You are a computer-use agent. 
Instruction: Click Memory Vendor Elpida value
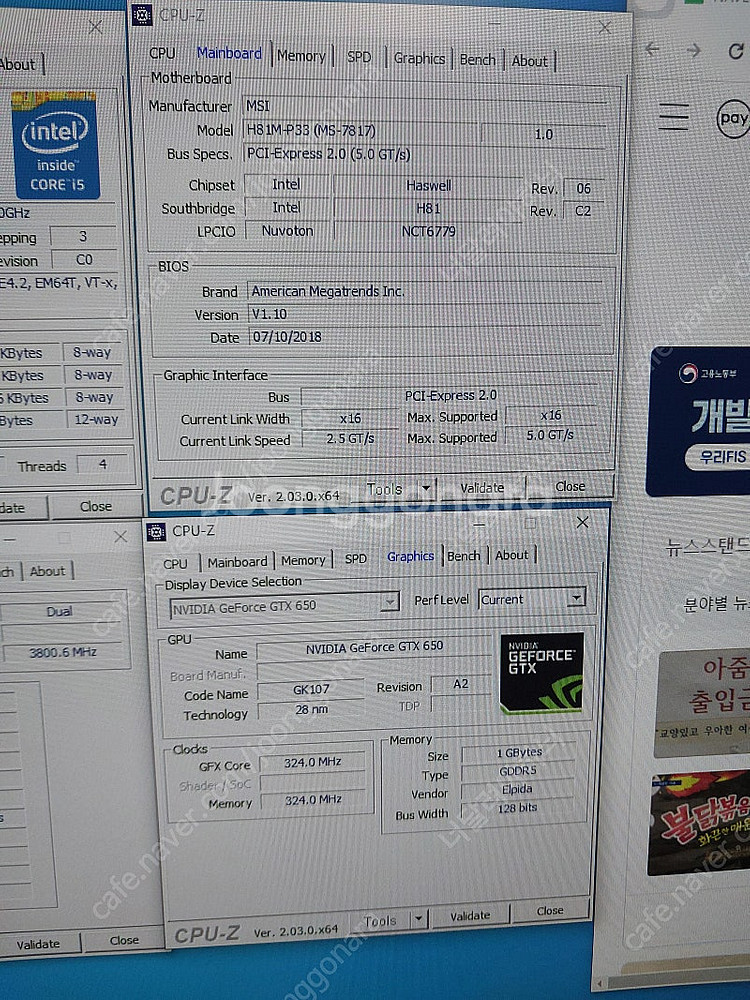pos(518,790)
